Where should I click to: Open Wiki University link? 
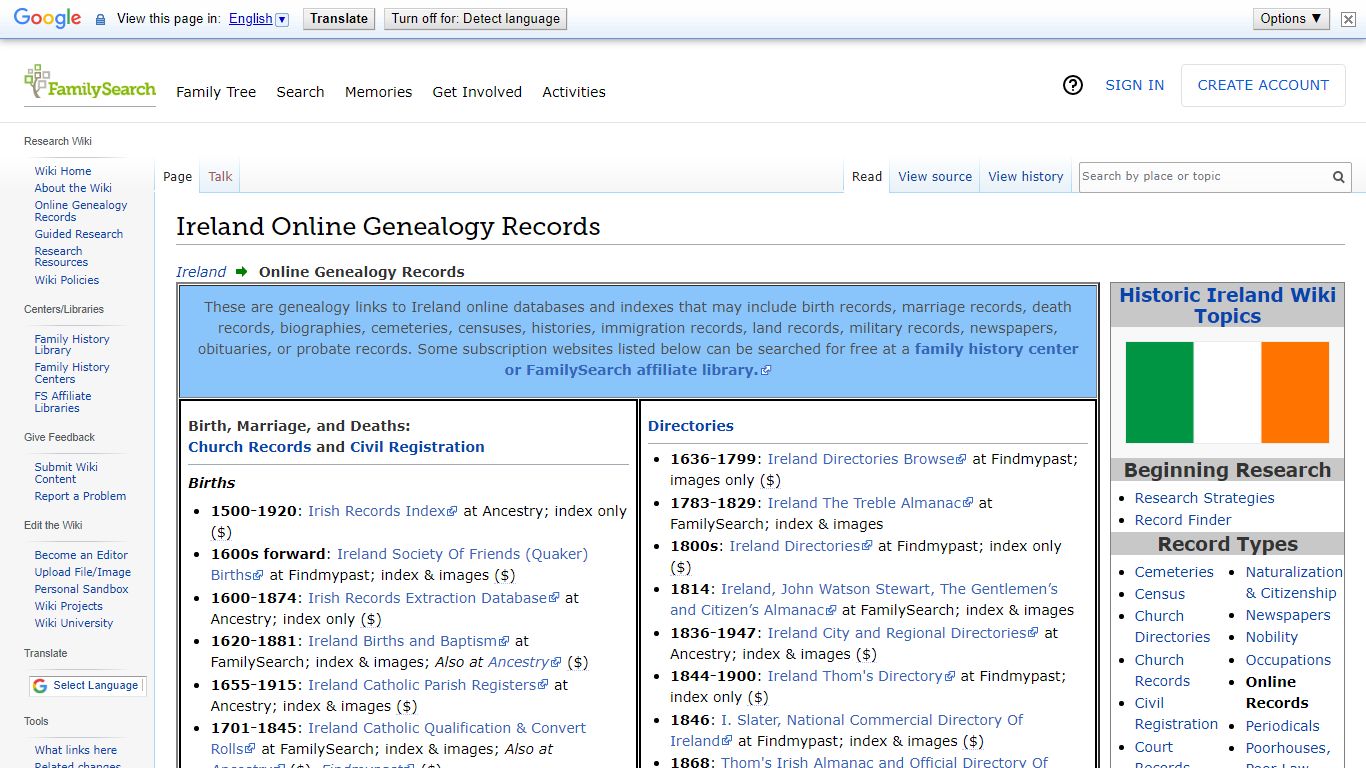point(74,623)
